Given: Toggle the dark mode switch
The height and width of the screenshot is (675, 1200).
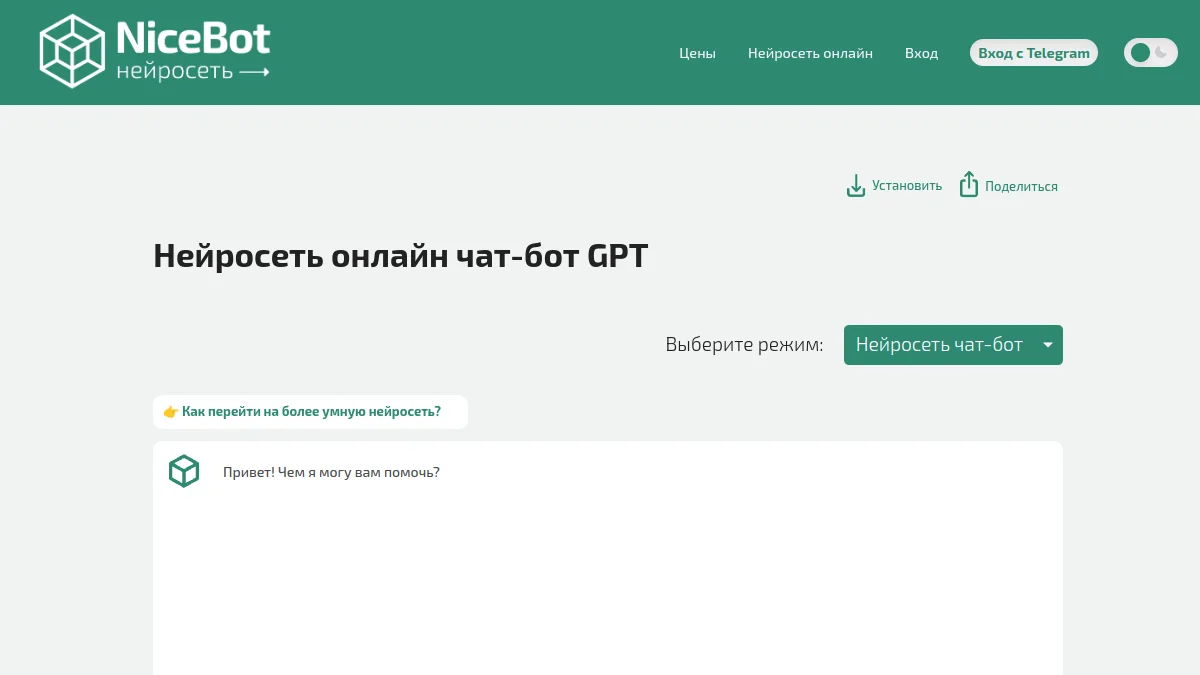Looking at the screenshot, I should tap(1150, 53).
